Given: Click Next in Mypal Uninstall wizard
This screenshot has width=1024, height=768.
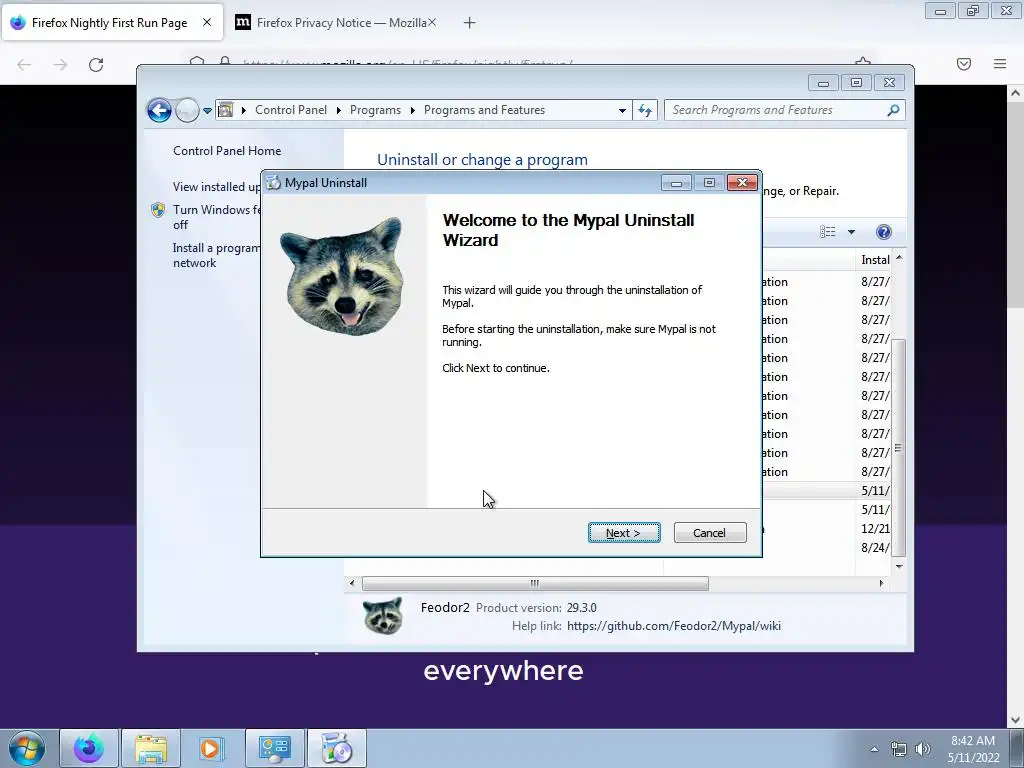Looking at the screenshot, I should coord(624,533).
